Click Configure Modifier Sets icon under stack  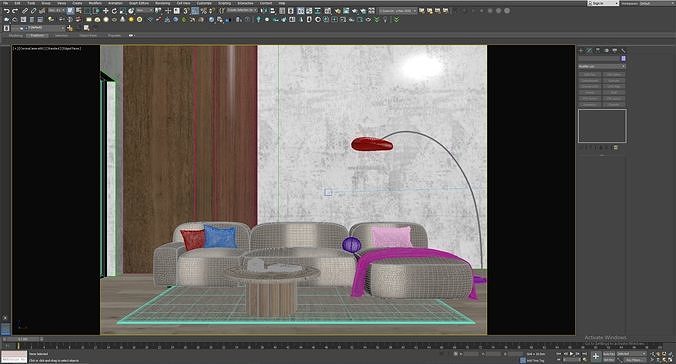tap(615, 148)
